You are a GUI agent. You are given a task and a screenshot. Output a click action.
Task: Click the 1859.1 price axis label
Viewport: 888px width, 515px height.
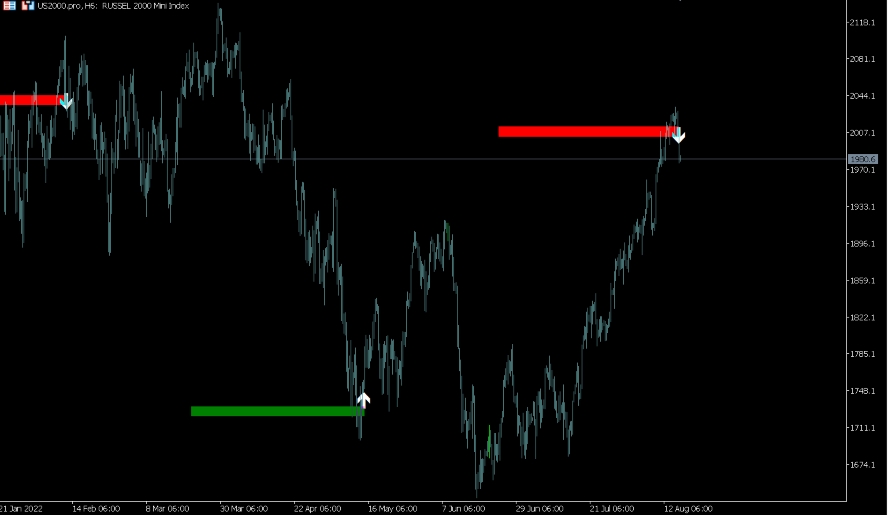point(862,280)
